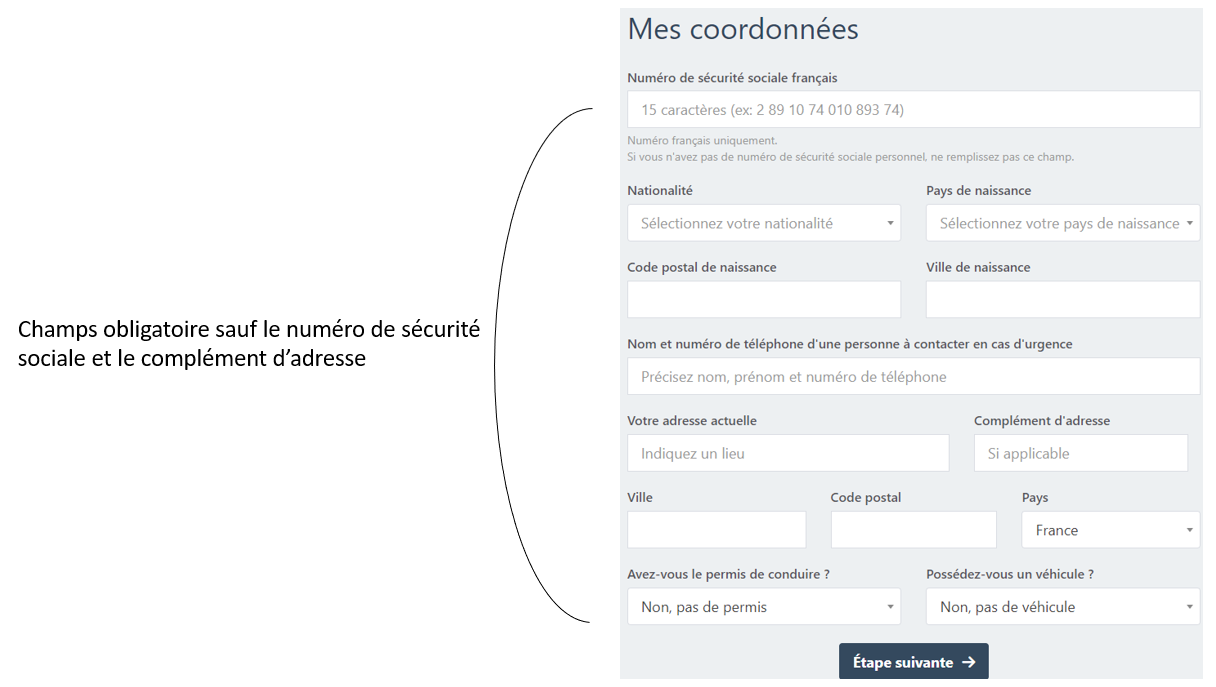
Task: Open the Pays dropdown showing France
Action: point(1110,530)
